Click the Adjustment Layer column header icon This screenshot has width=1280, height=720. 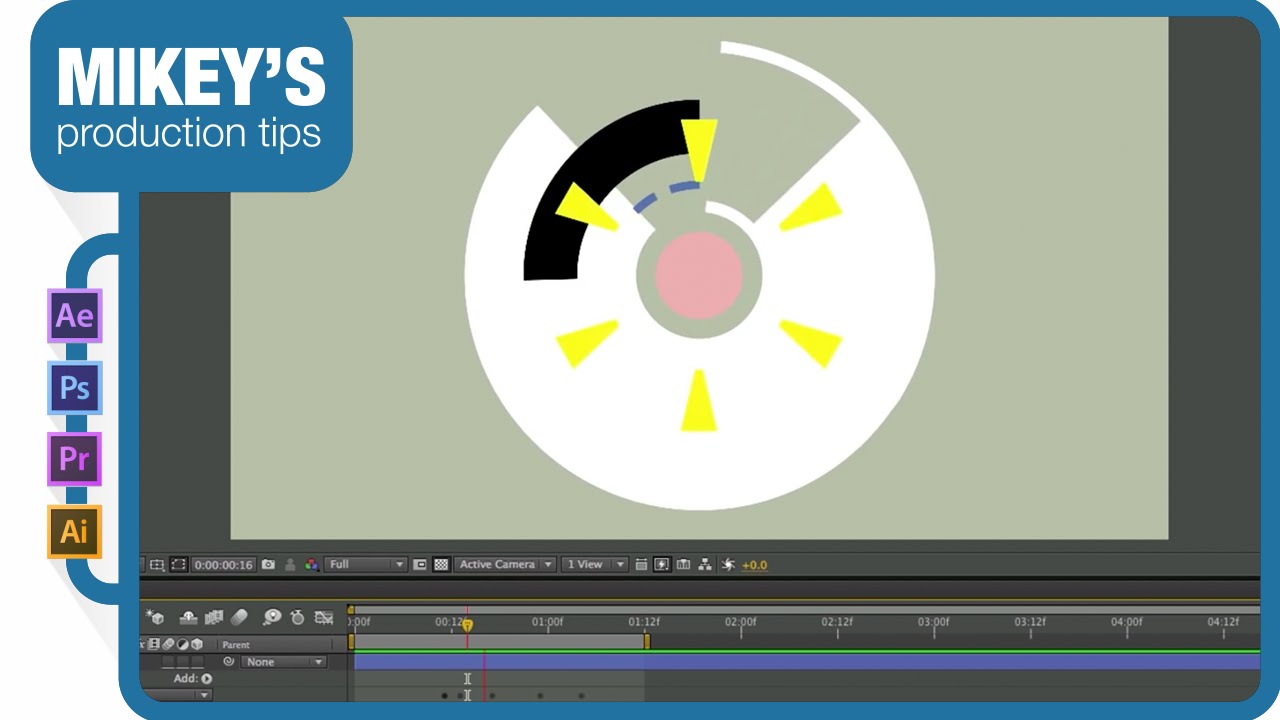pos(182,645)
